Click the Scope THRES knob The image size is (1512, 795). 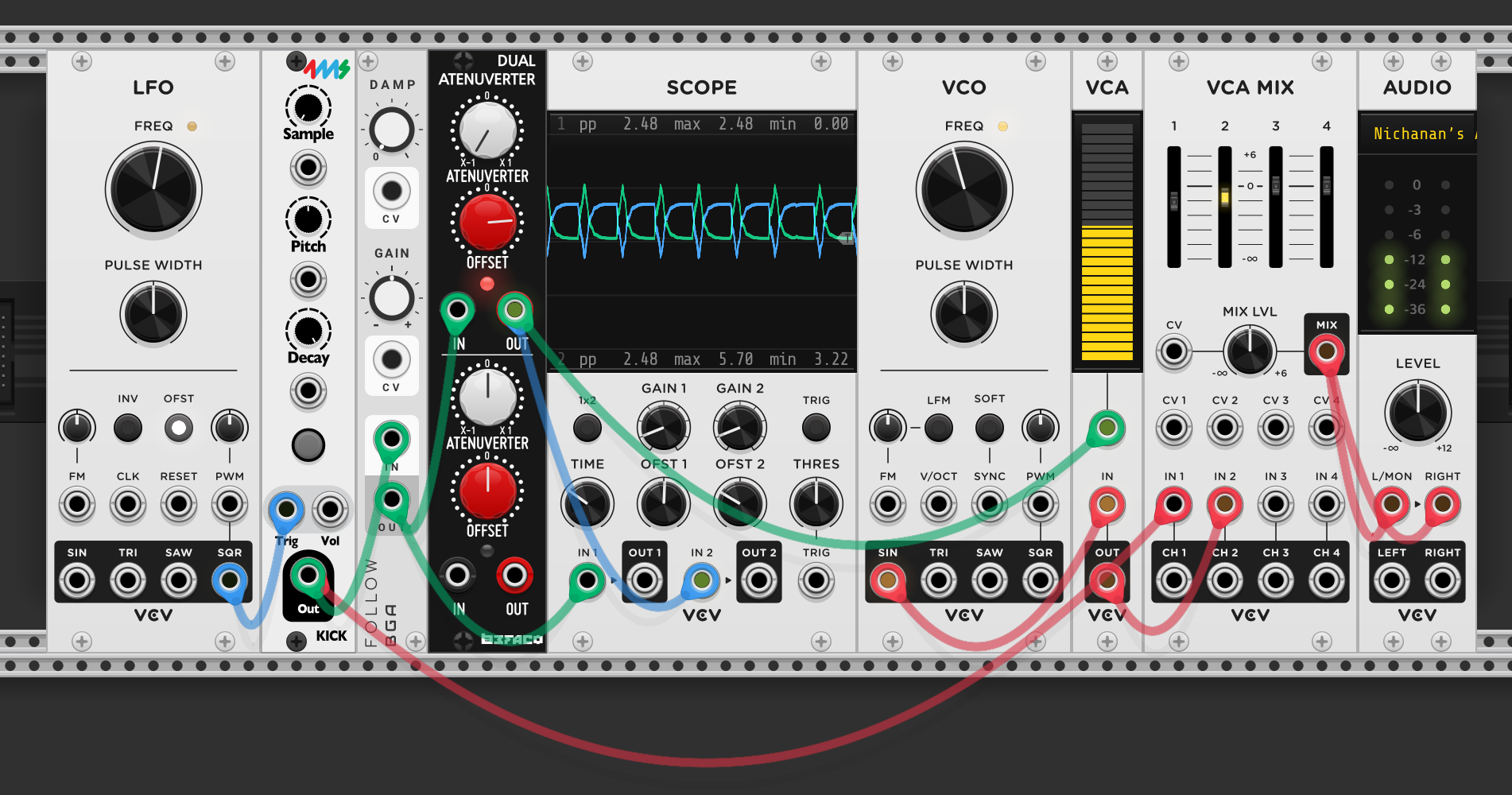coord(816,504)
